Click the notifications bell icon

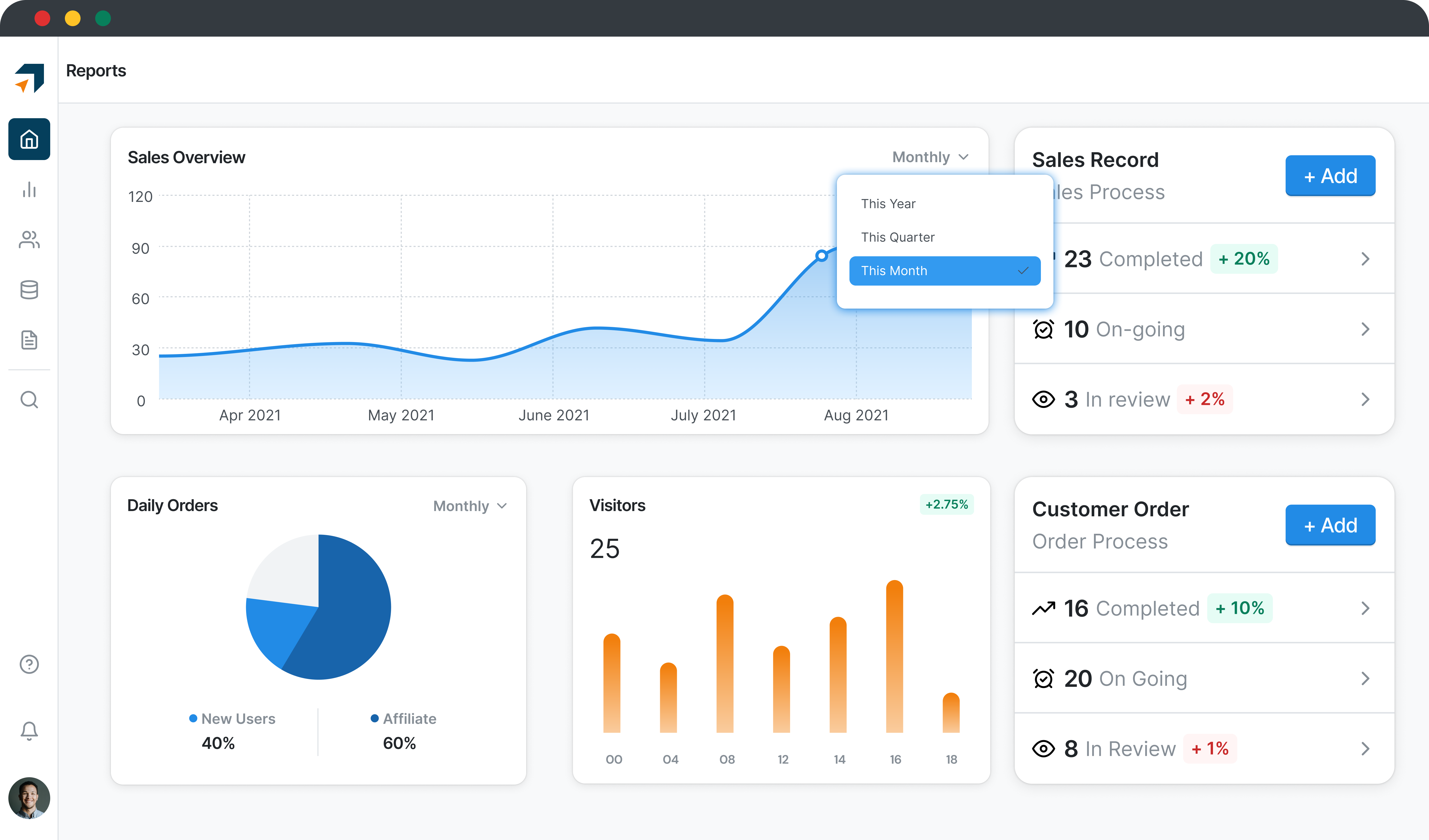[x=29, y=730]
